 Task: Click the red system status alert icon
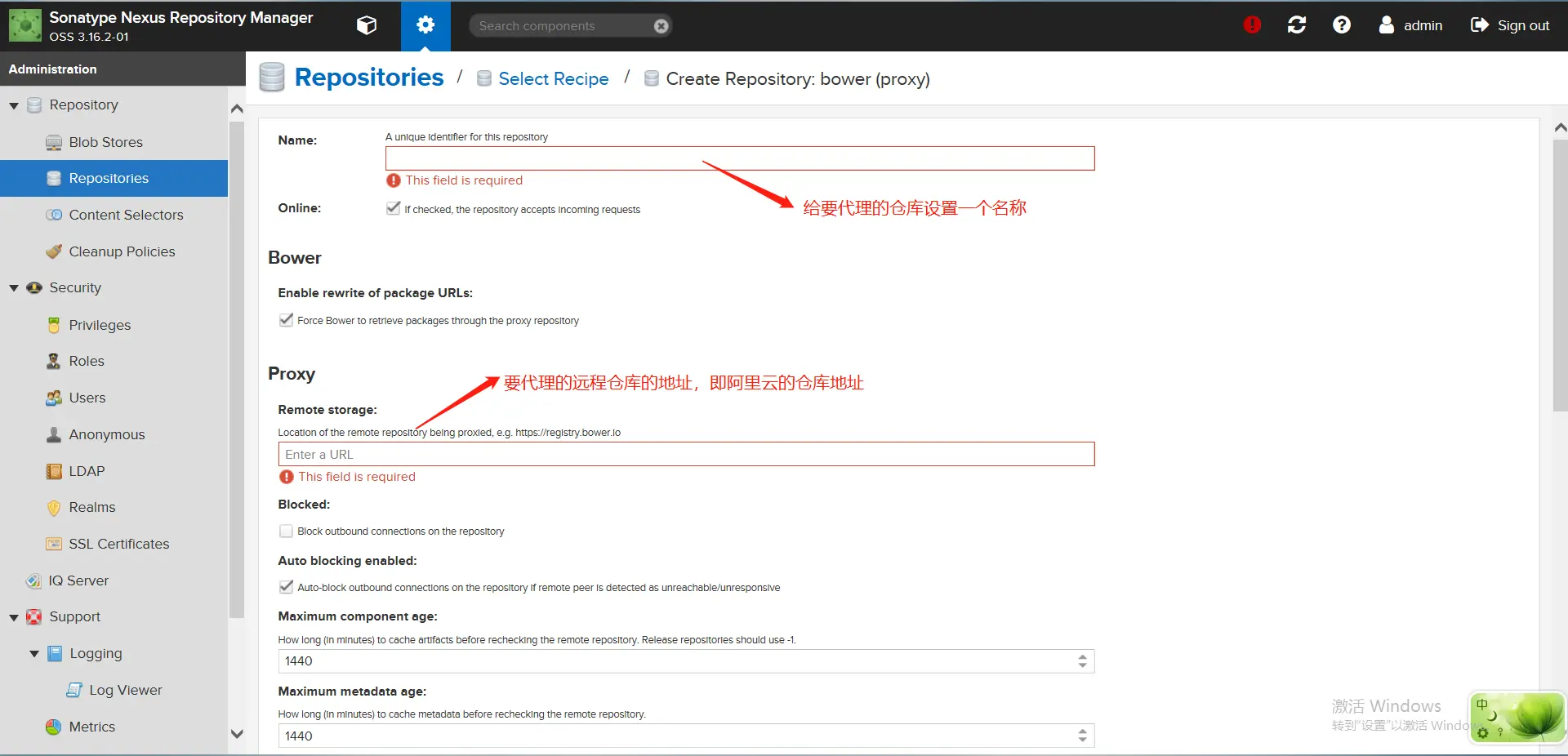(x=1252, y=25)
